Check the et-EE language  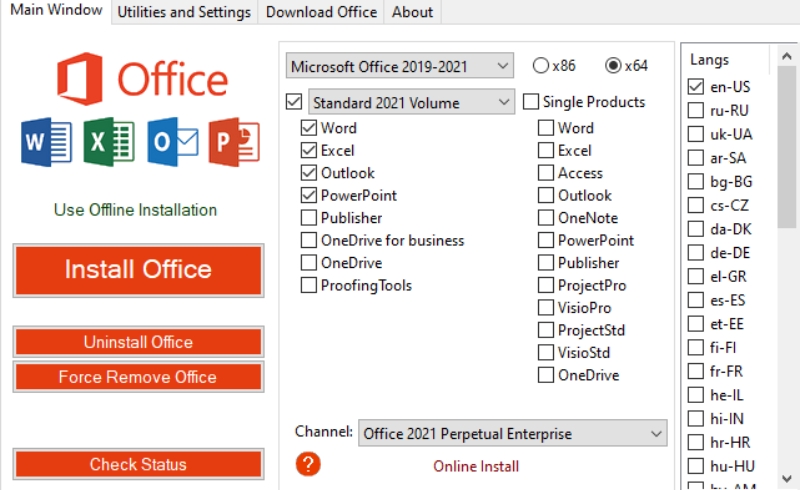coord(696,324)
